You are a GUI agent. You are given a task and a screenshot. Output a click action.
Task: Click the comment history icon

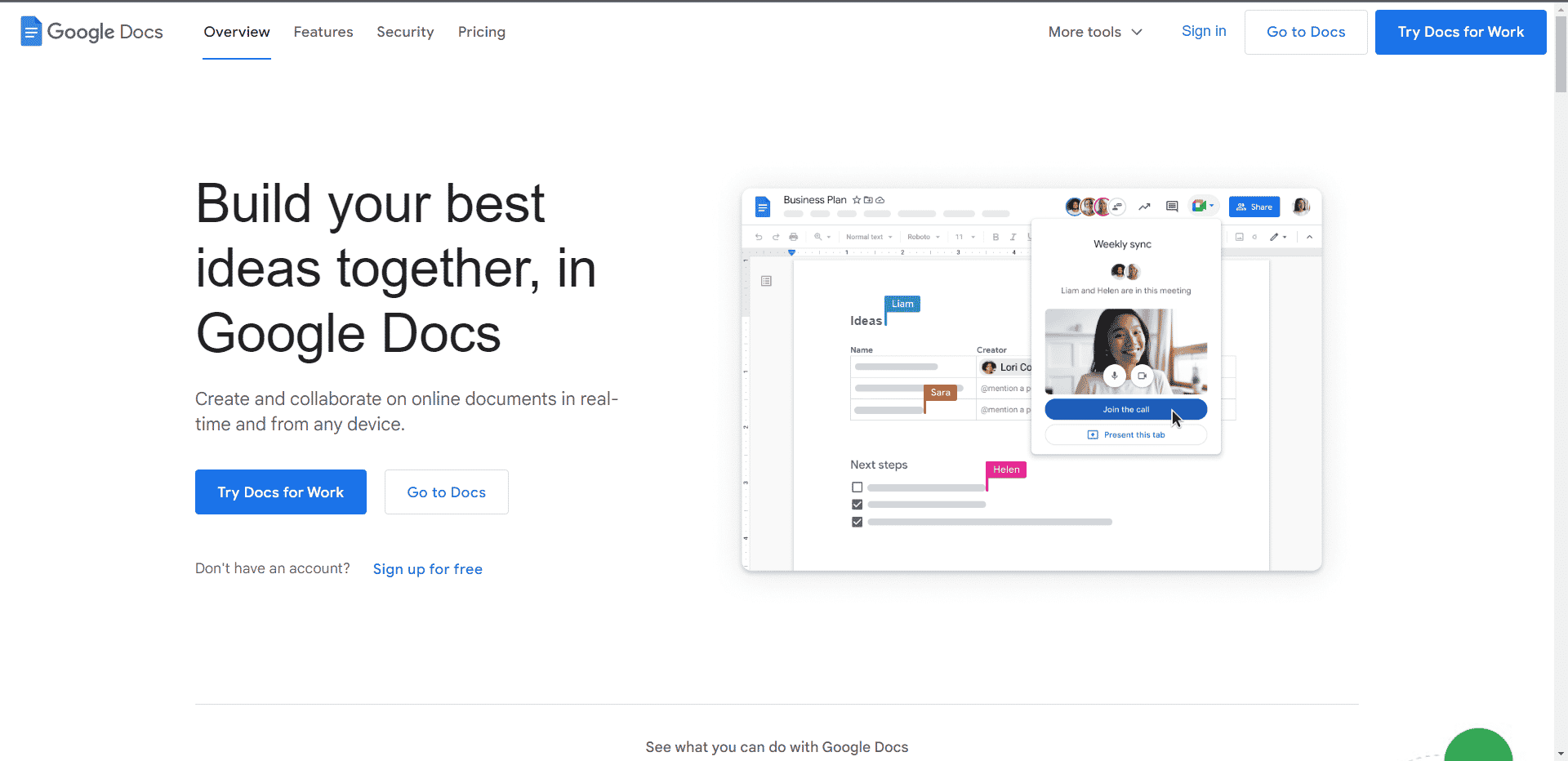1172,207
